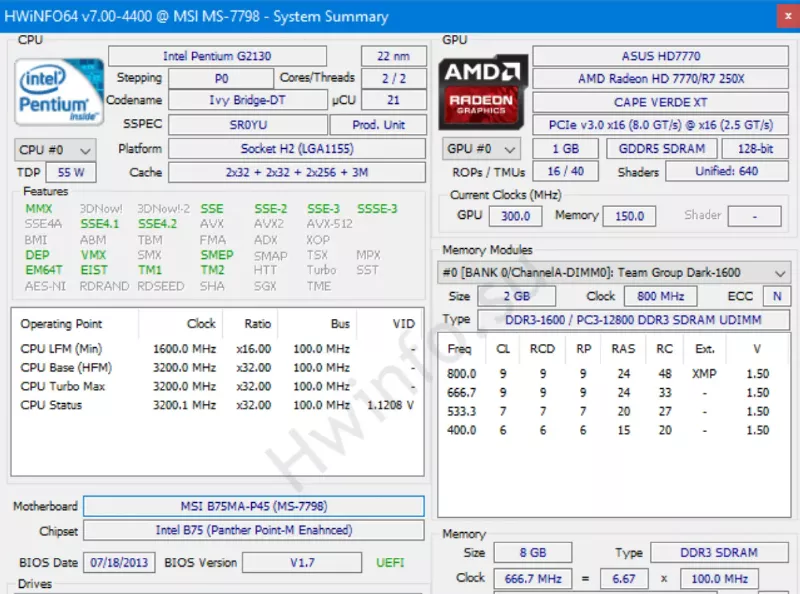The image size is (800, 594).
Task: Click the CAPE VERDE XT field
Action: [x=661, y=102]
